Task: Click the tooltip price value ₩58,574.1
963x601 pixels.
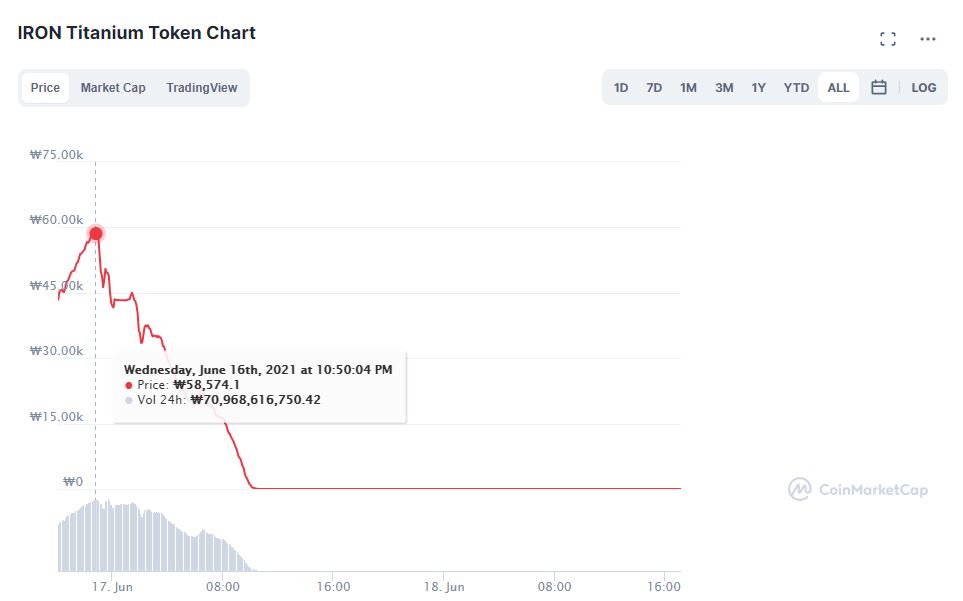Action: (206, 385)
